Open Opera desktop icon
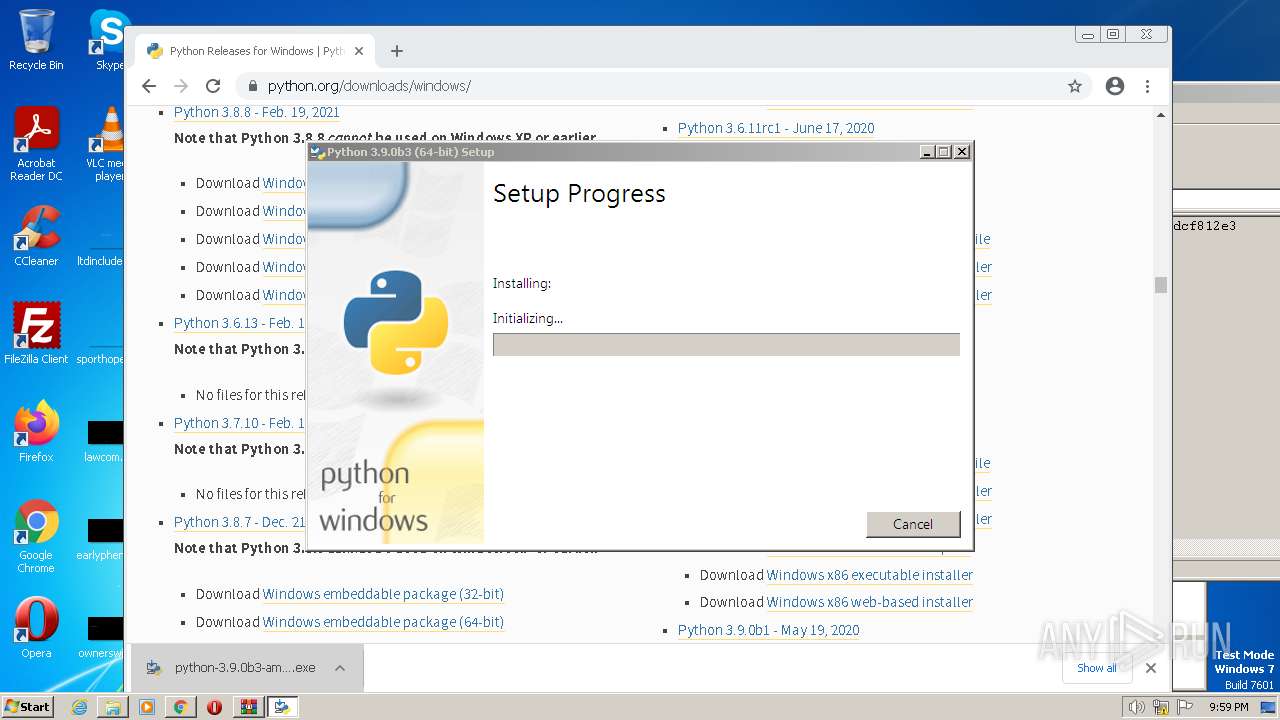The image size is (1280, 720). click(x=36, y=628)
